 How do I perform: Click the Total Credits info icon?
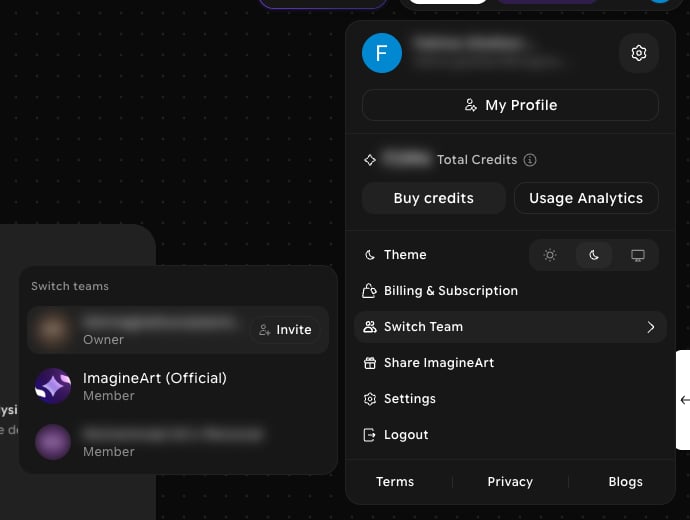pos(530,160)
